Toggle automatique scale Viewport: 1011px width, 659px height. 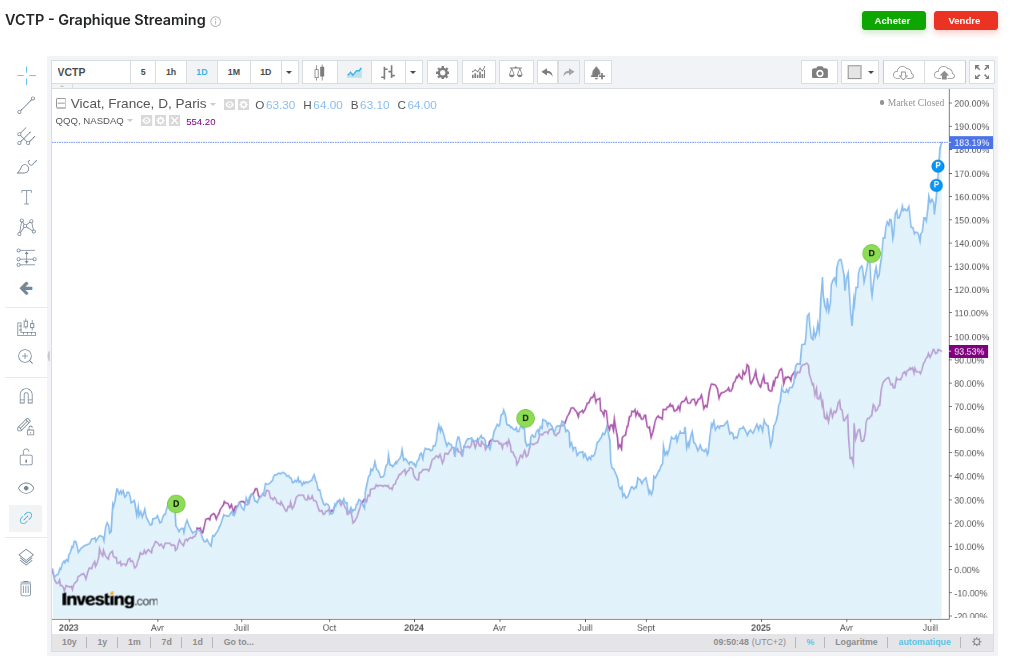[x=925, y=642]
